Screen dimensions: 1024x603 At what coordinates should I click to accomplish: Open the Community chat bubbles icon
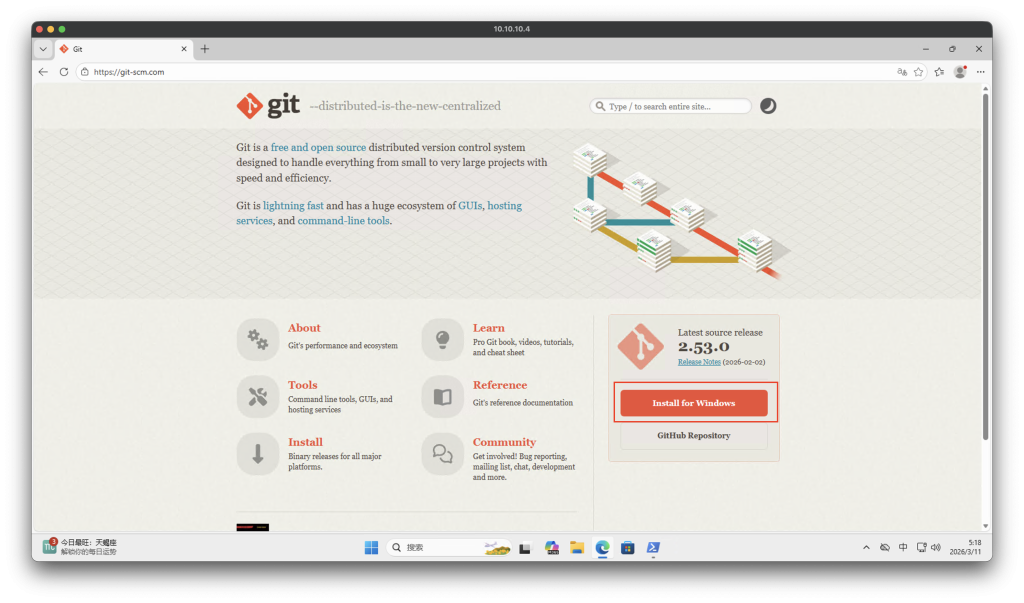click(x=442, y=453)
